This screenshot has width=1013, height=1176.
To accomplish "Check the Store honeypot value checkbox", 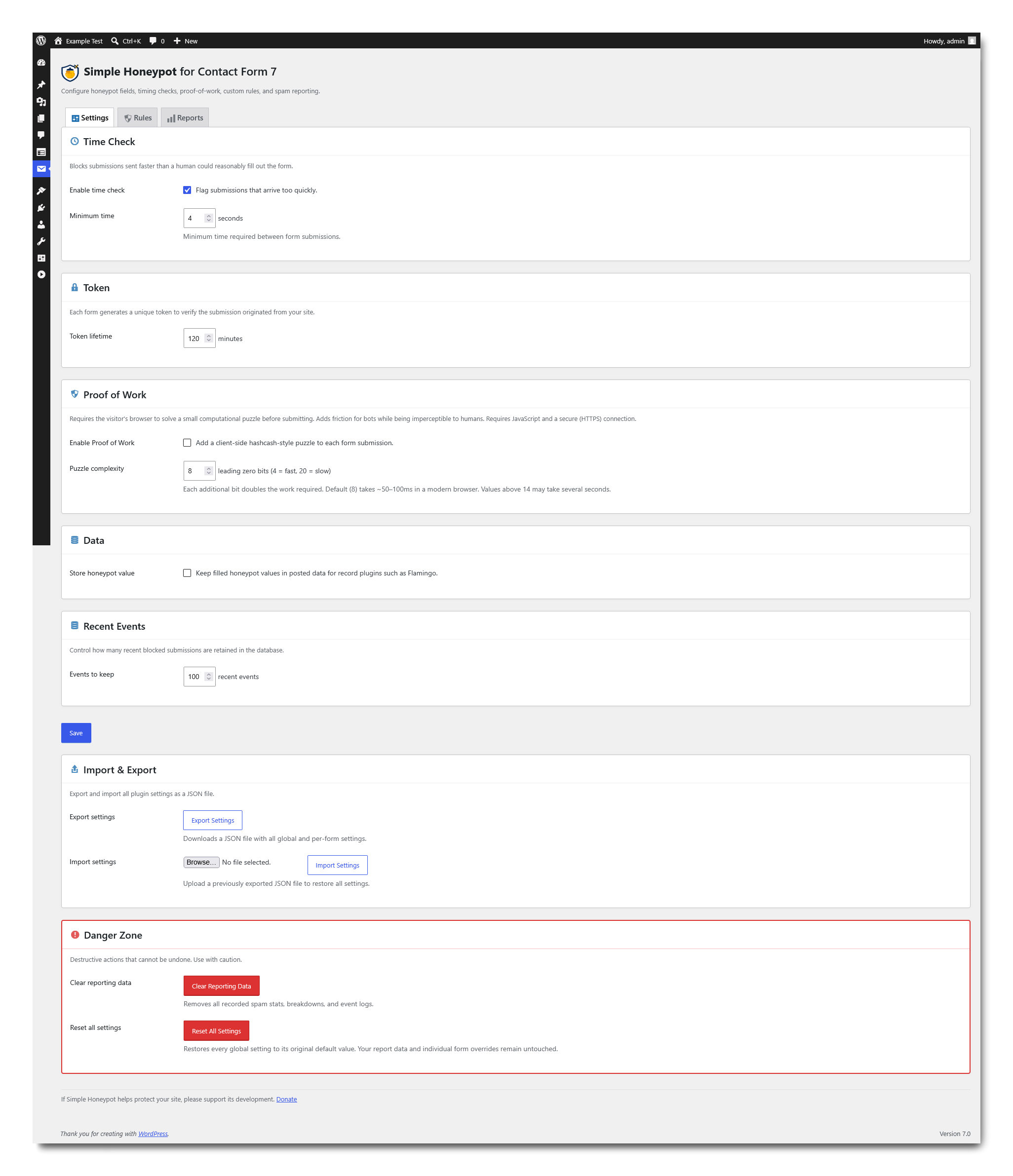I will (x=187, y=573).
